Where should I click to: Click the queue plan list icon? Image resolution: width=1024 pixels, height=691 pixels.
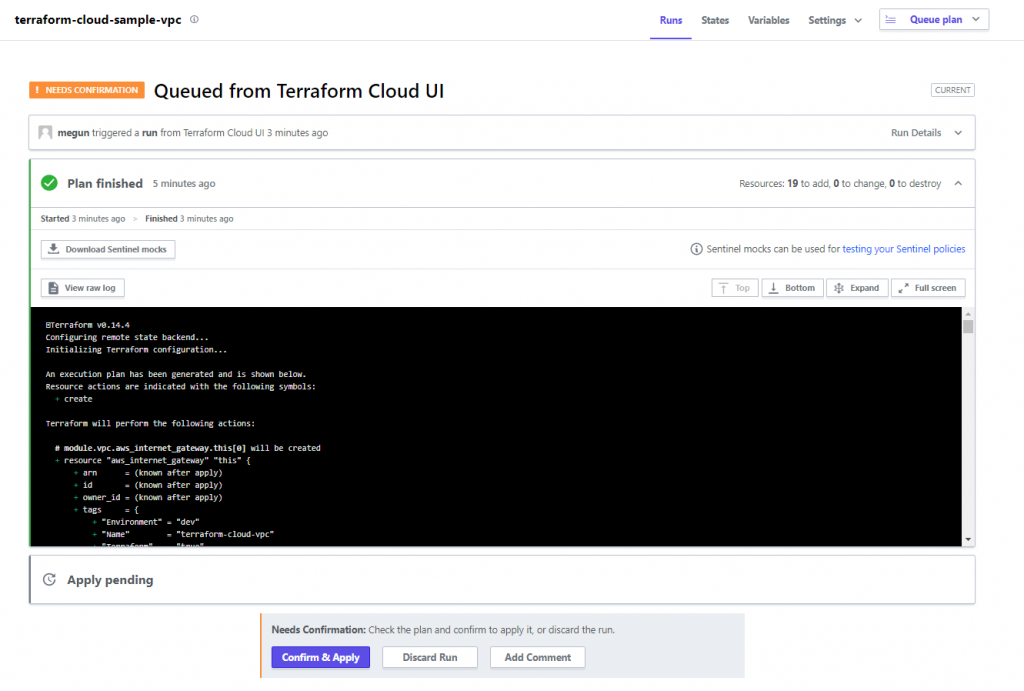click(x=890, y=20)
